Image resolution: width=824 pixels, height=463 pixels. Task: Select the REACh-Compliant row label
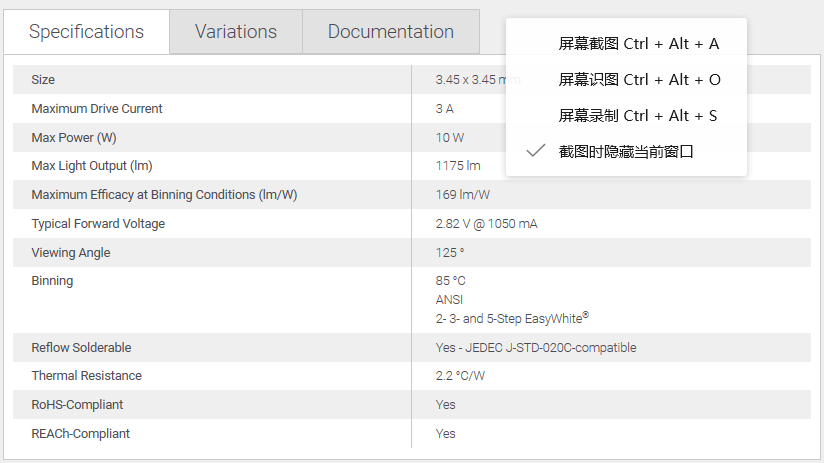81,434
